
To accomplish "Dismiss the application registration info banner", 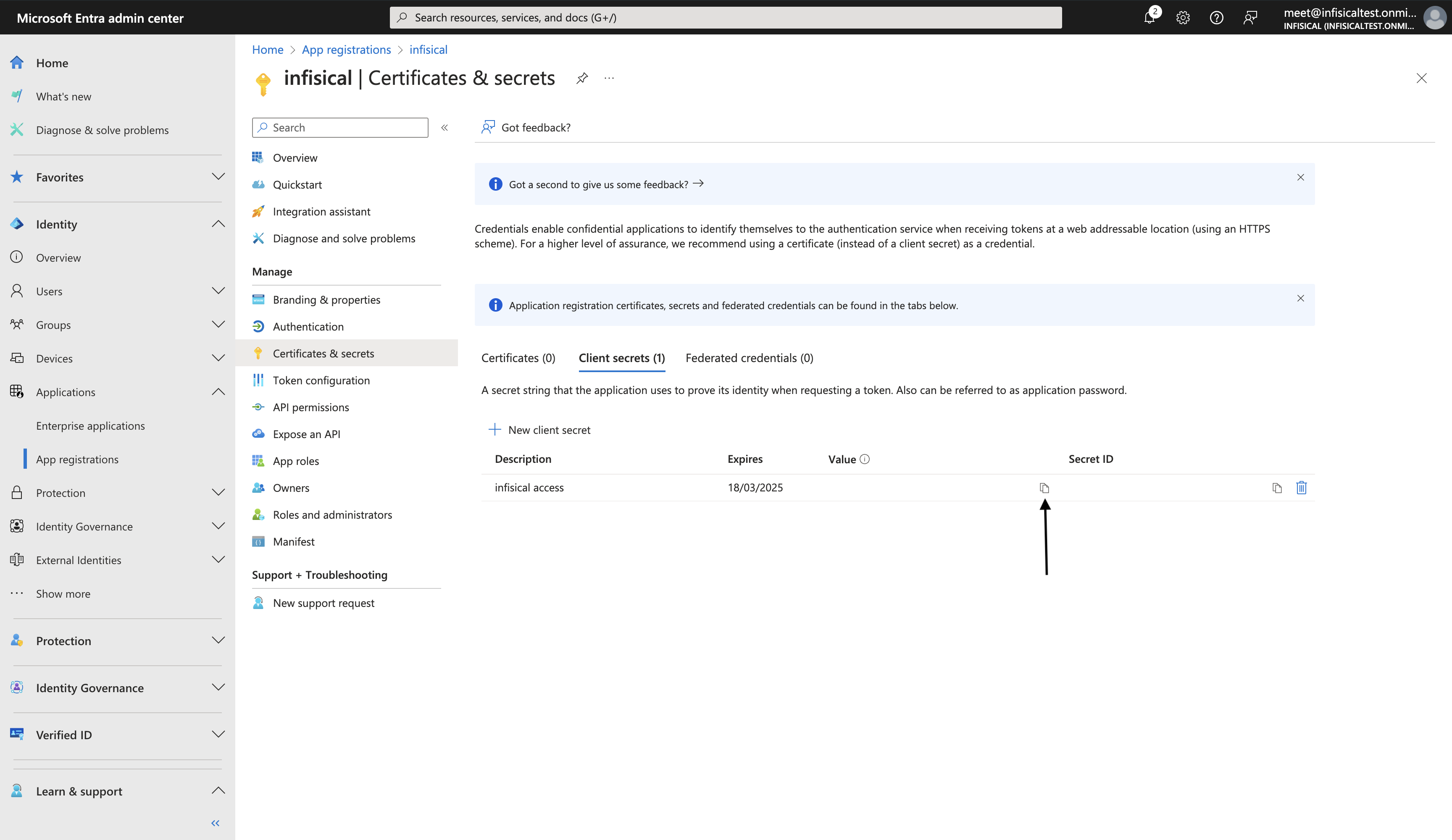I will (x=1300, y=299).
